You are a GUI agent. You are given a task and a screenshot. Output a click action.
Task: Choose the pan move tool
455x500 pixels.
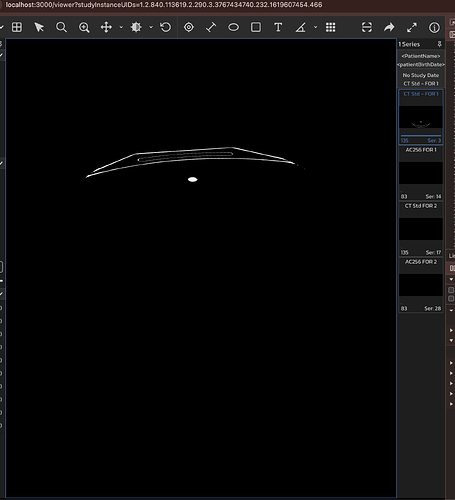(x=106, y=27)
